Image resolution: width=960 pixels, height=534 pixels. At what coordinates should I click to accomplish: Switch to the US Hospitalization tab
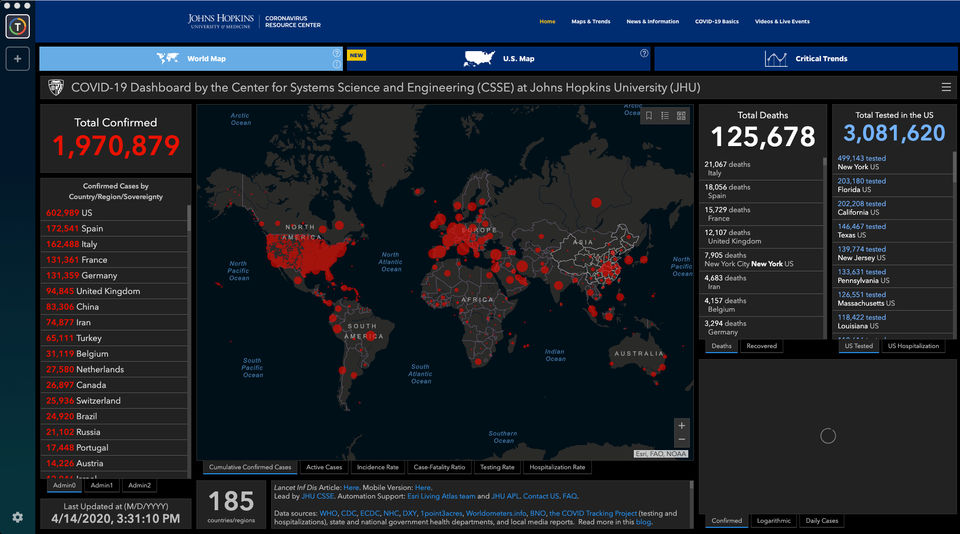pos(913,346)
